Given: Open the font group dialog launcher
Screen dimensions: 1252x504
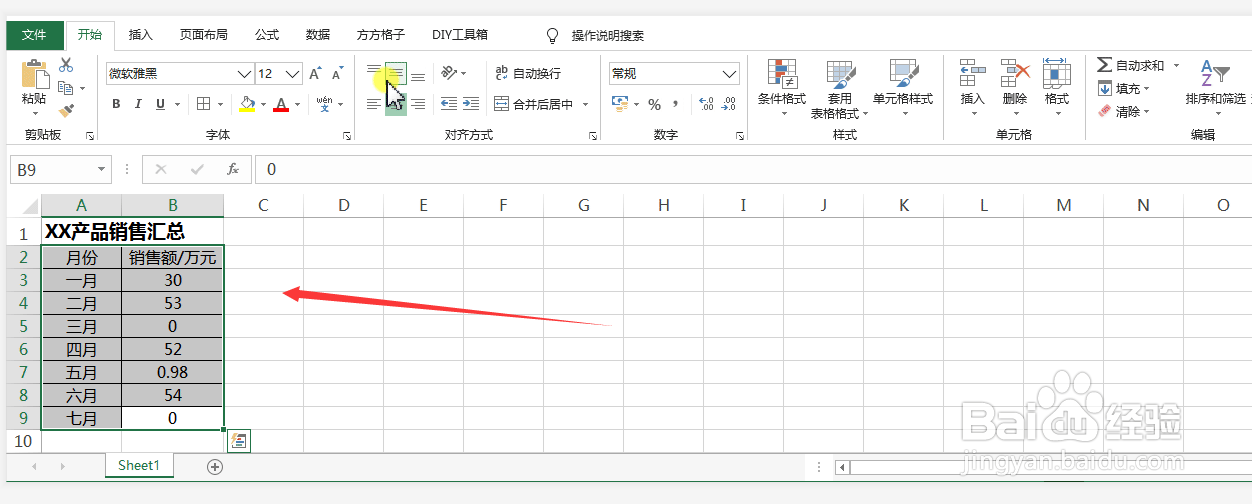Looking at the screenshot, I should (347, 135).
